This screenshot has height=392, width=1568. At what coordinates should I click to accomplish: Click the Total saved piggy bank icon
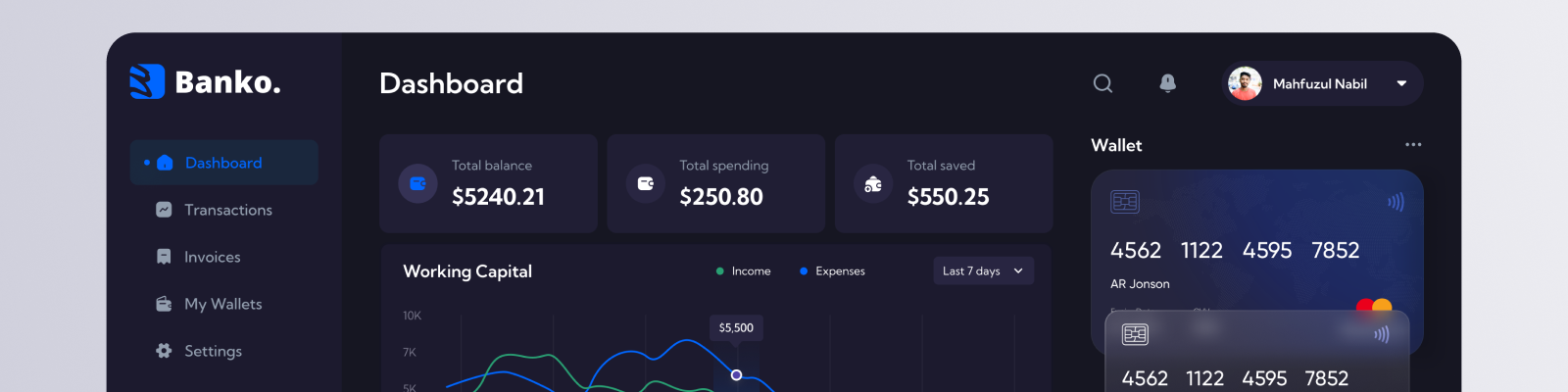click(x=872, y=183)
